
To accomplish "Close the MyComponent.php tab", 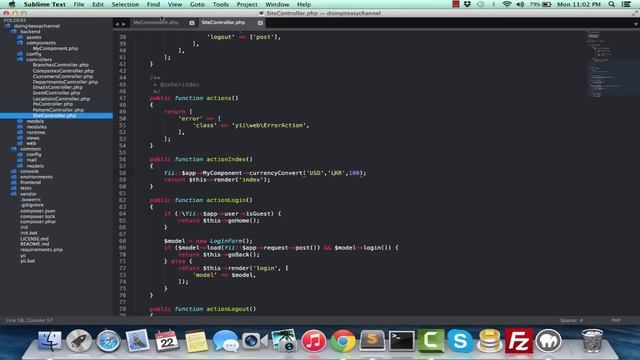I will tap(192, 23).
